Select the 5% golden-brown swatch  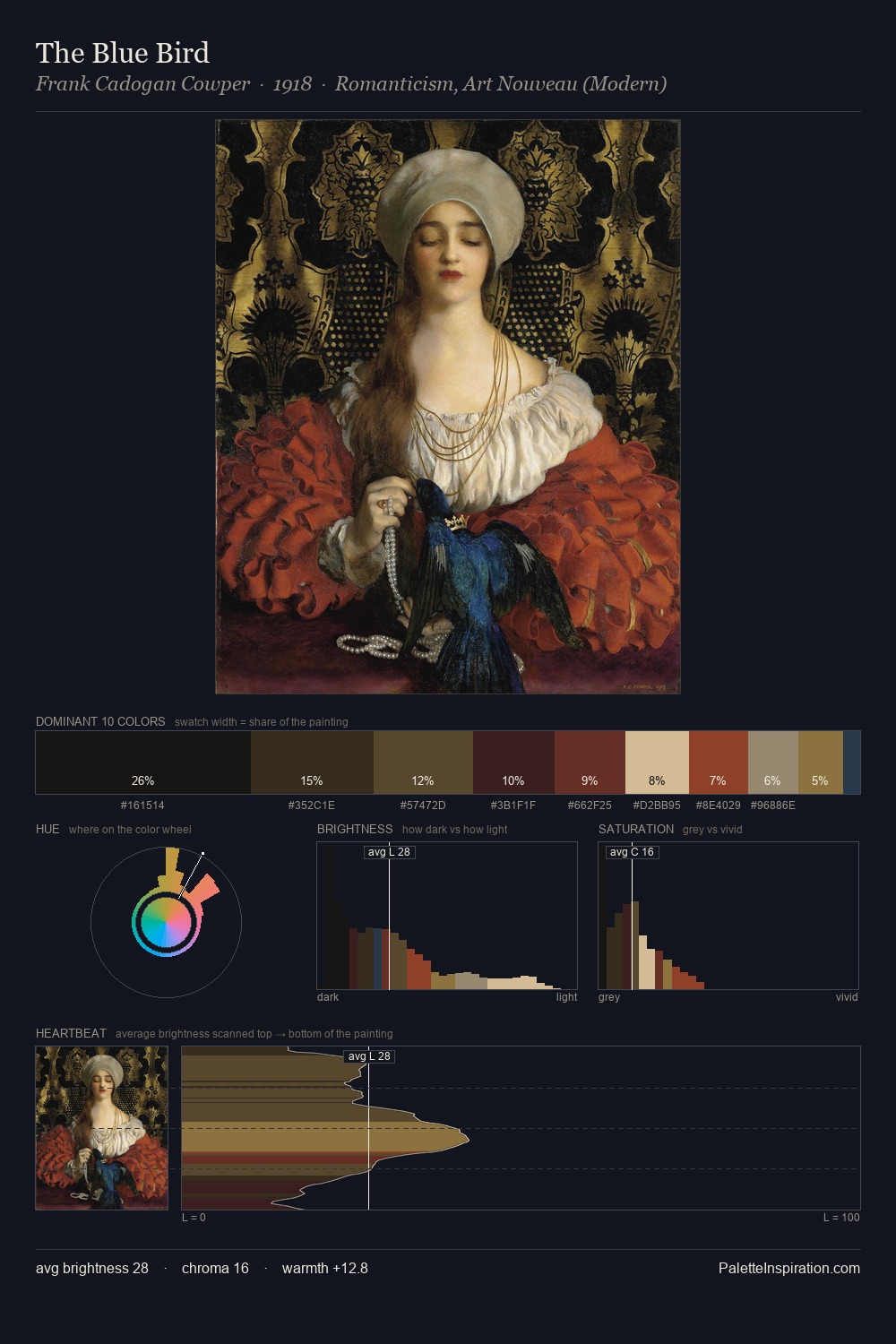coord(821,762)
